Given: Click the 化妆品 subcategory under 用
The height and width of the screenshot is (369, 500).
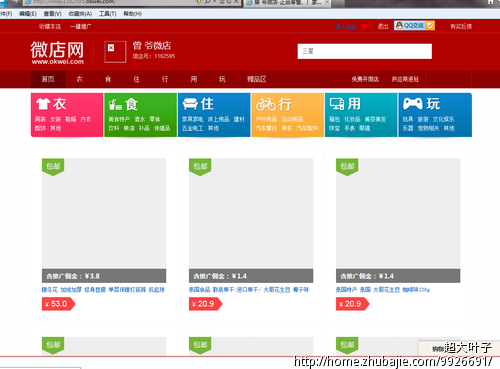Looking at the screenshot, I should pyautogui.click(x=352, y=119).
